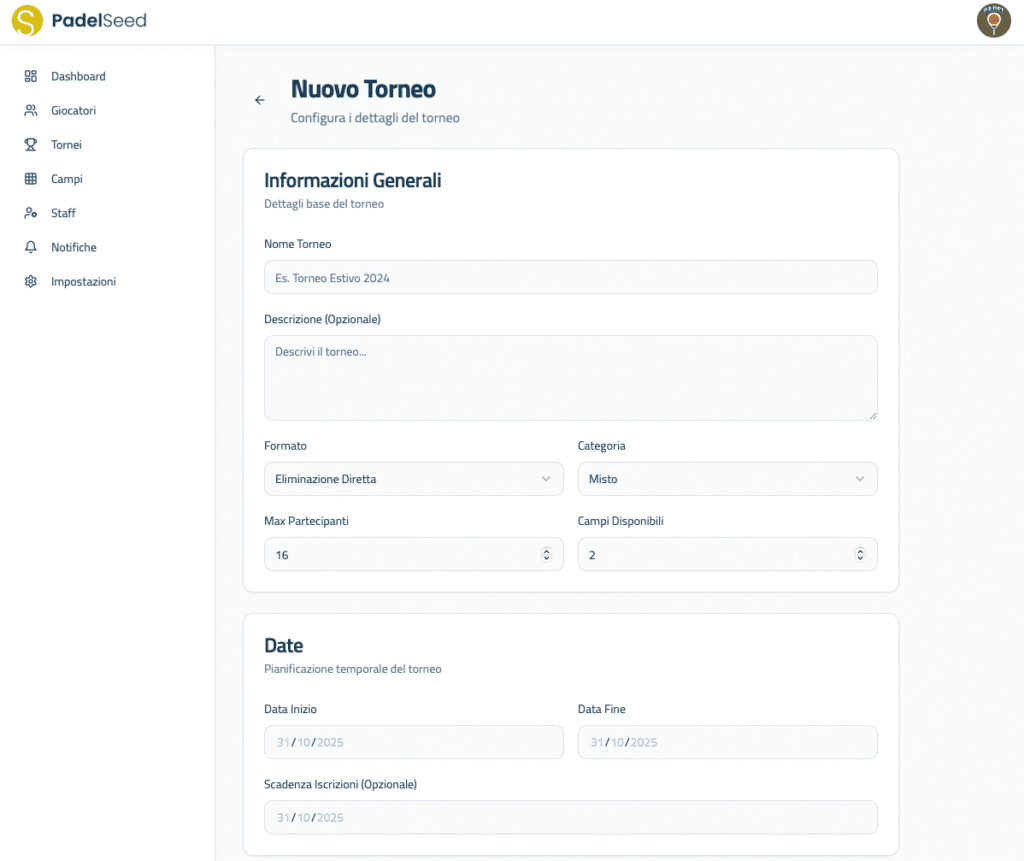Select the Data Inizio date field
Viewport: 1024px width, 861px height.
[413, 742]
